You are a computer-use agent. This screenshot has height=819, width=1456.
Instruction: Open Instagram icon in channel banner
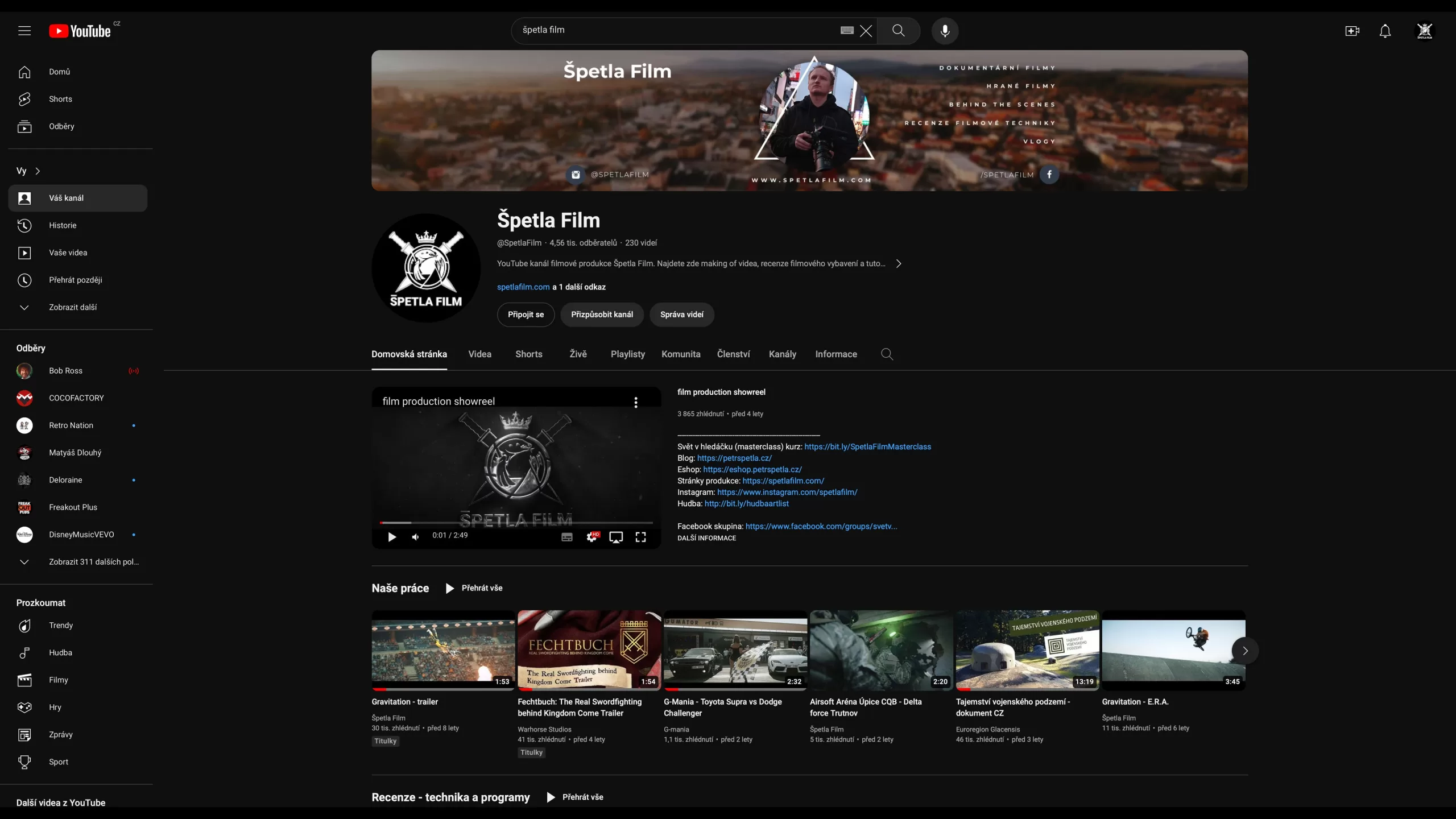tap(576, 175)
